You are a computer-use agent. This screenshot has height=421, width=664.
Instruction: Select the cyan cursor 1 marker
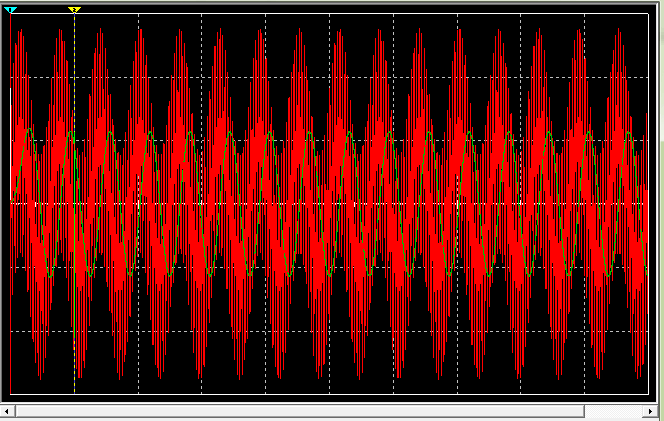(11, 10)
